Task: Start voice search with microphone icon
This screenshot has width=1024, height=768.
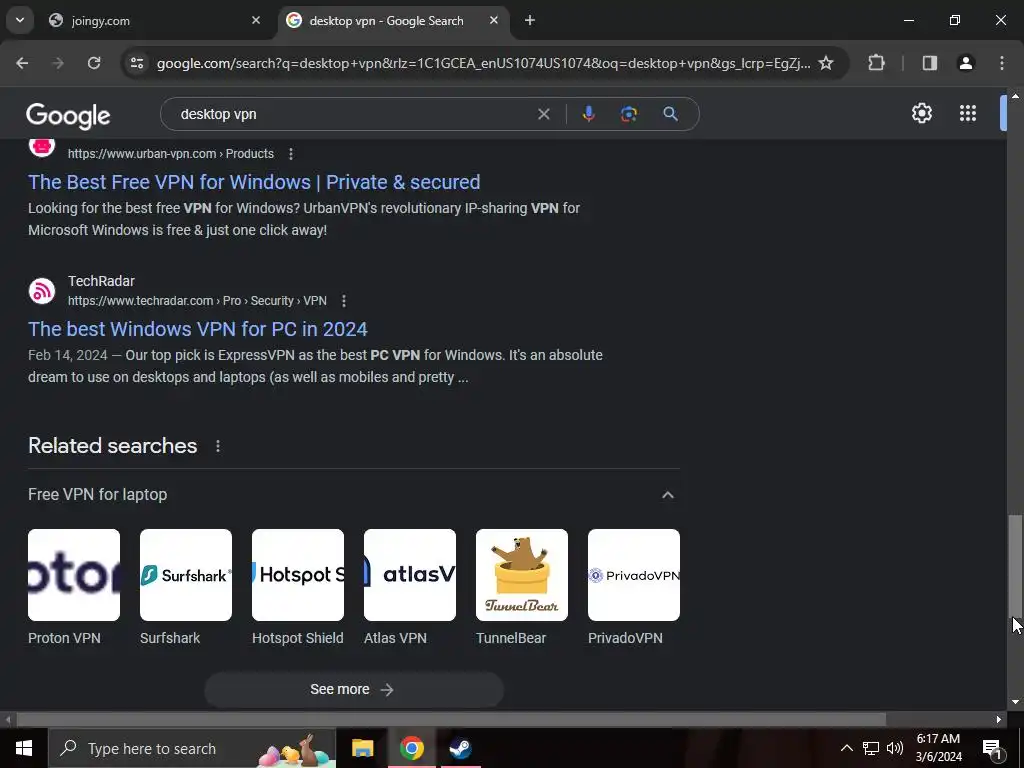Action: (588, 114)
